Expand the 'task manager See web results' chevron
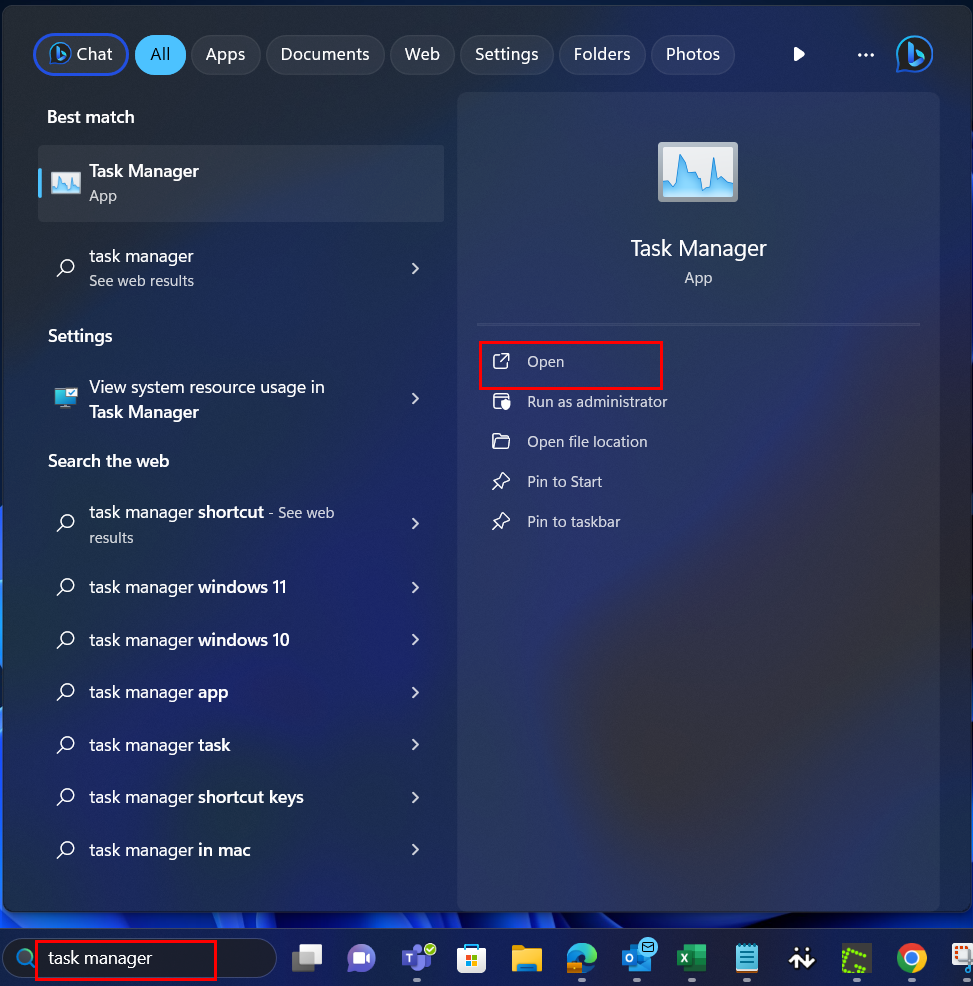 tap(415, 269)
